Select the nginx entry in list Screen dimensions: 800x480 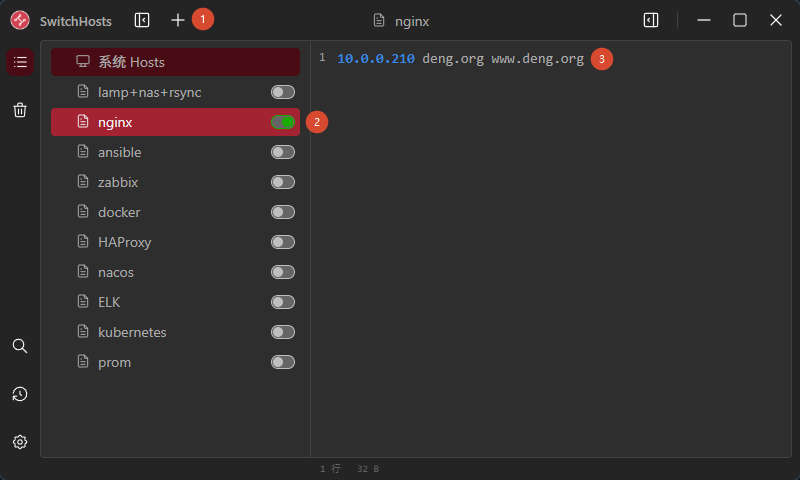(175, 122)
